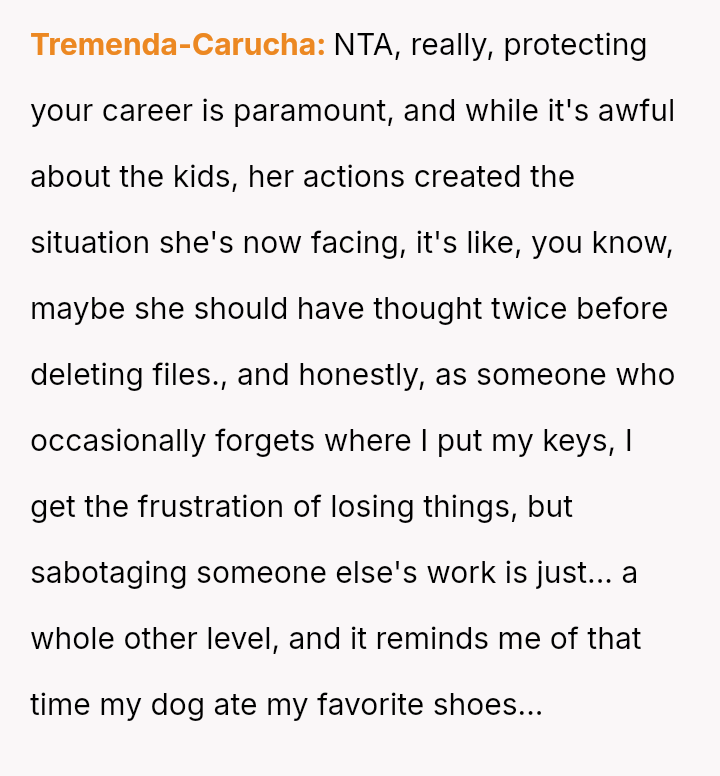Open the Tremenda-Carucha user profile link
The height and width of the screenshot is (776, 720).
[x=178, y=45]
